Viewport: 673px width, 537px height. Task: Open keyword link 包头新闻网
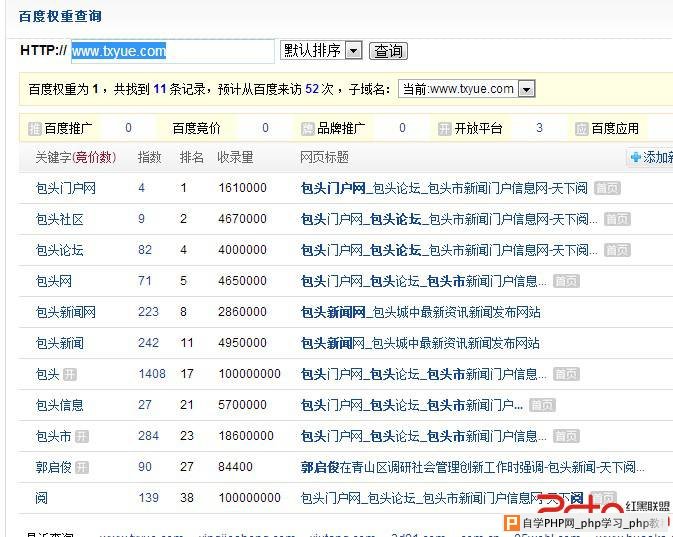coord(66,312)
